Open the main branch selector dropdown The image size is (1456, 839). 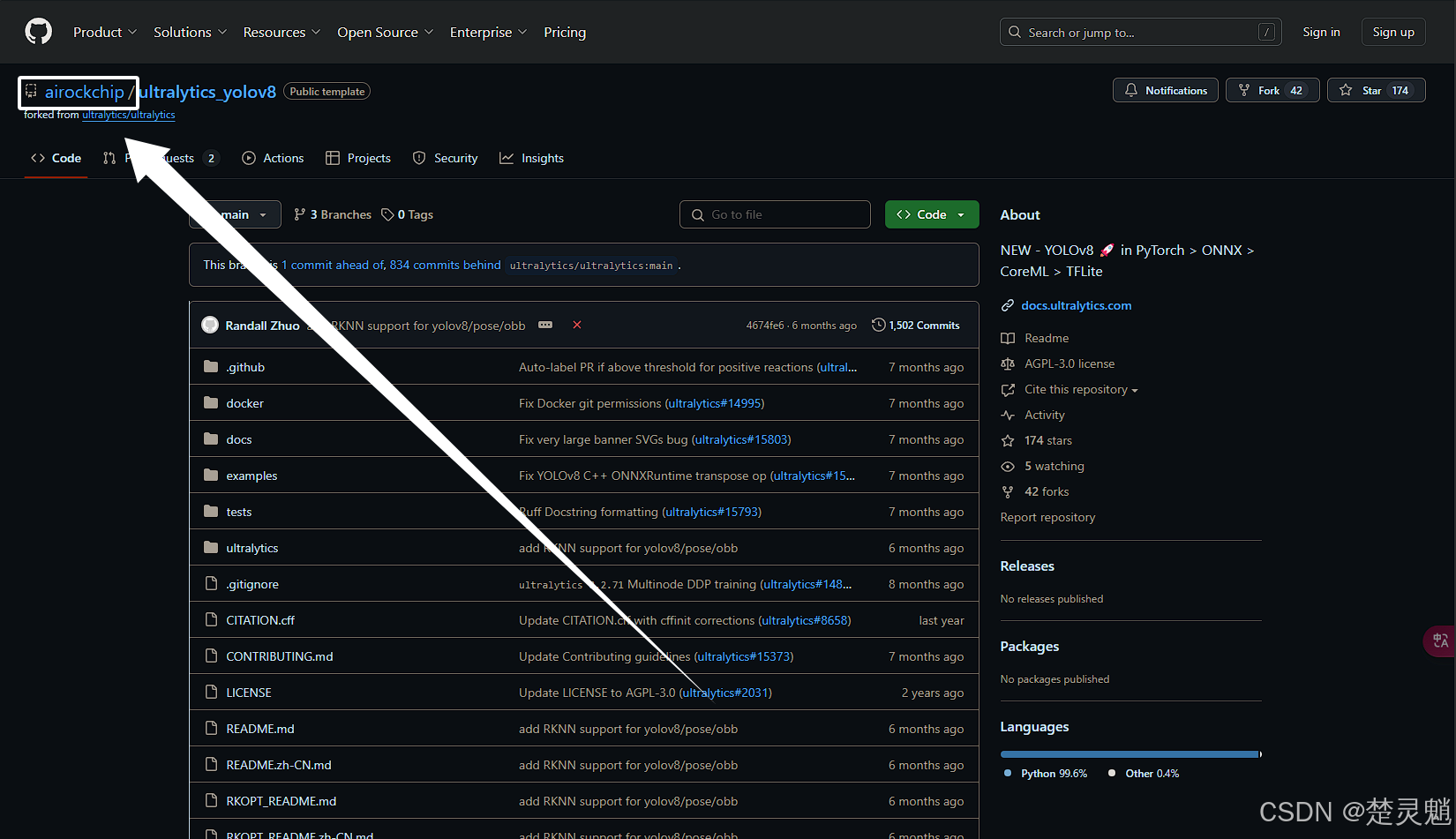tap(236, 214)
